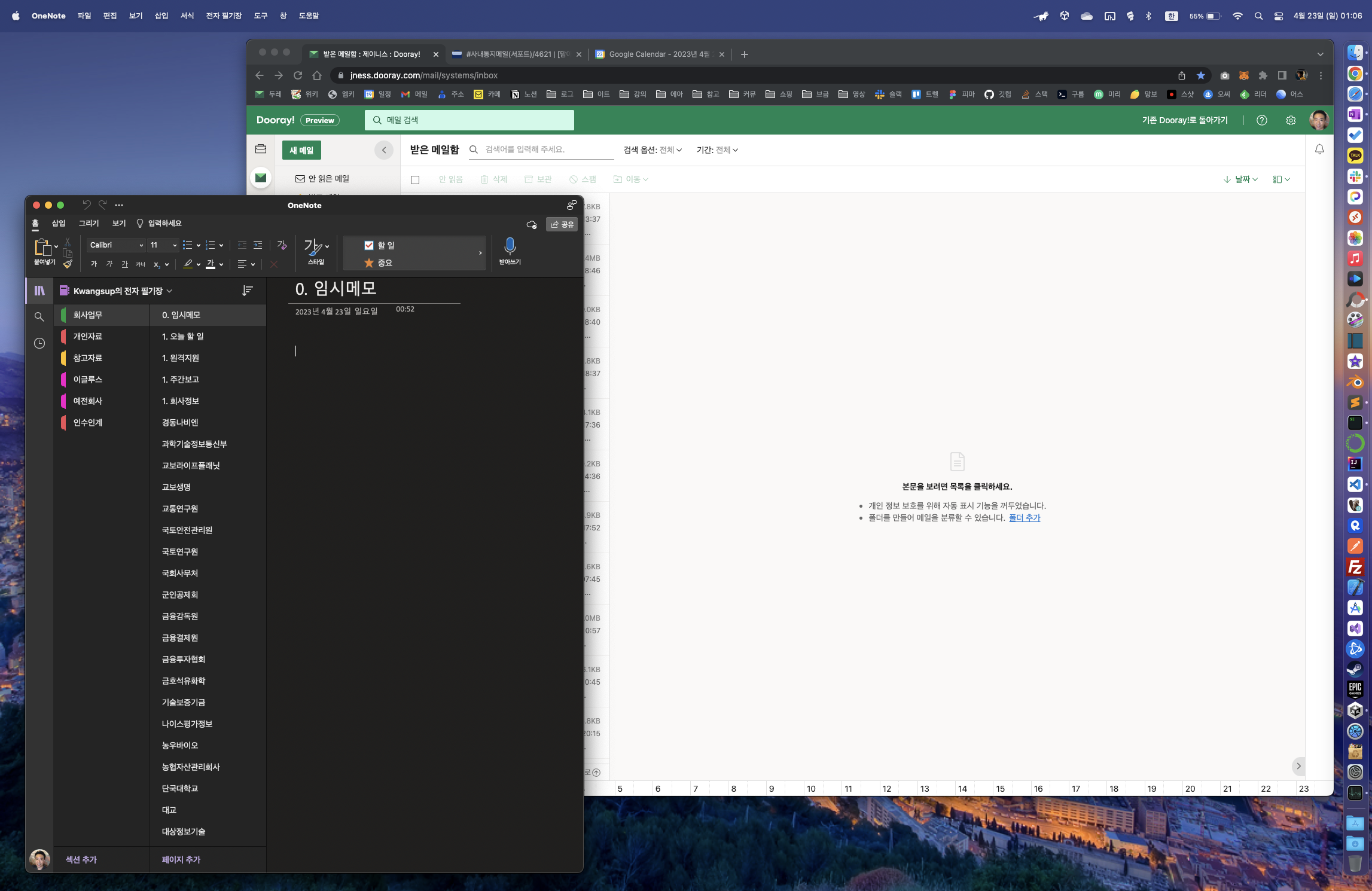Click the 폴더 추가 link
Screen dimensions: 1372x891
(x=1024, y=518)
